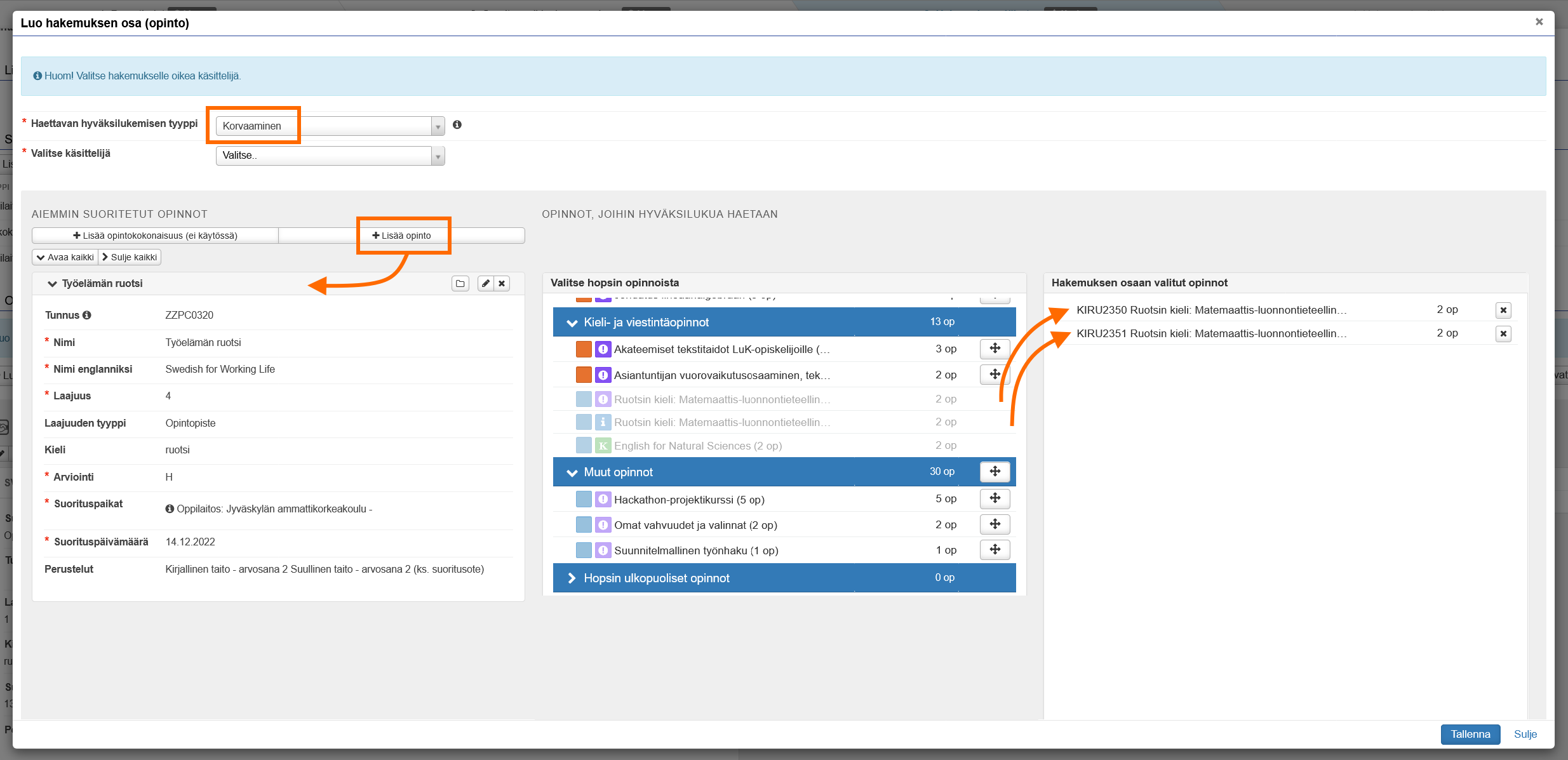
Task: Click move icon on Muut opinnot row
Action: coord(995,472)
